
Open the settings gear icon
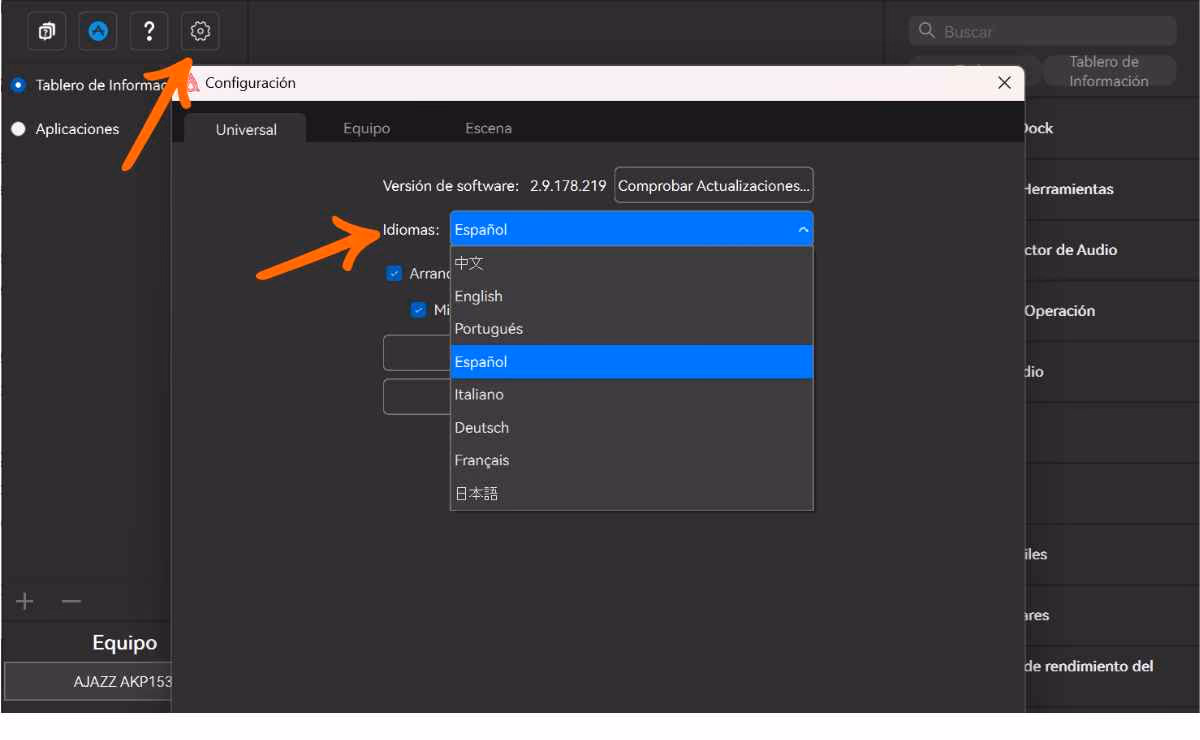pos(200,32)
